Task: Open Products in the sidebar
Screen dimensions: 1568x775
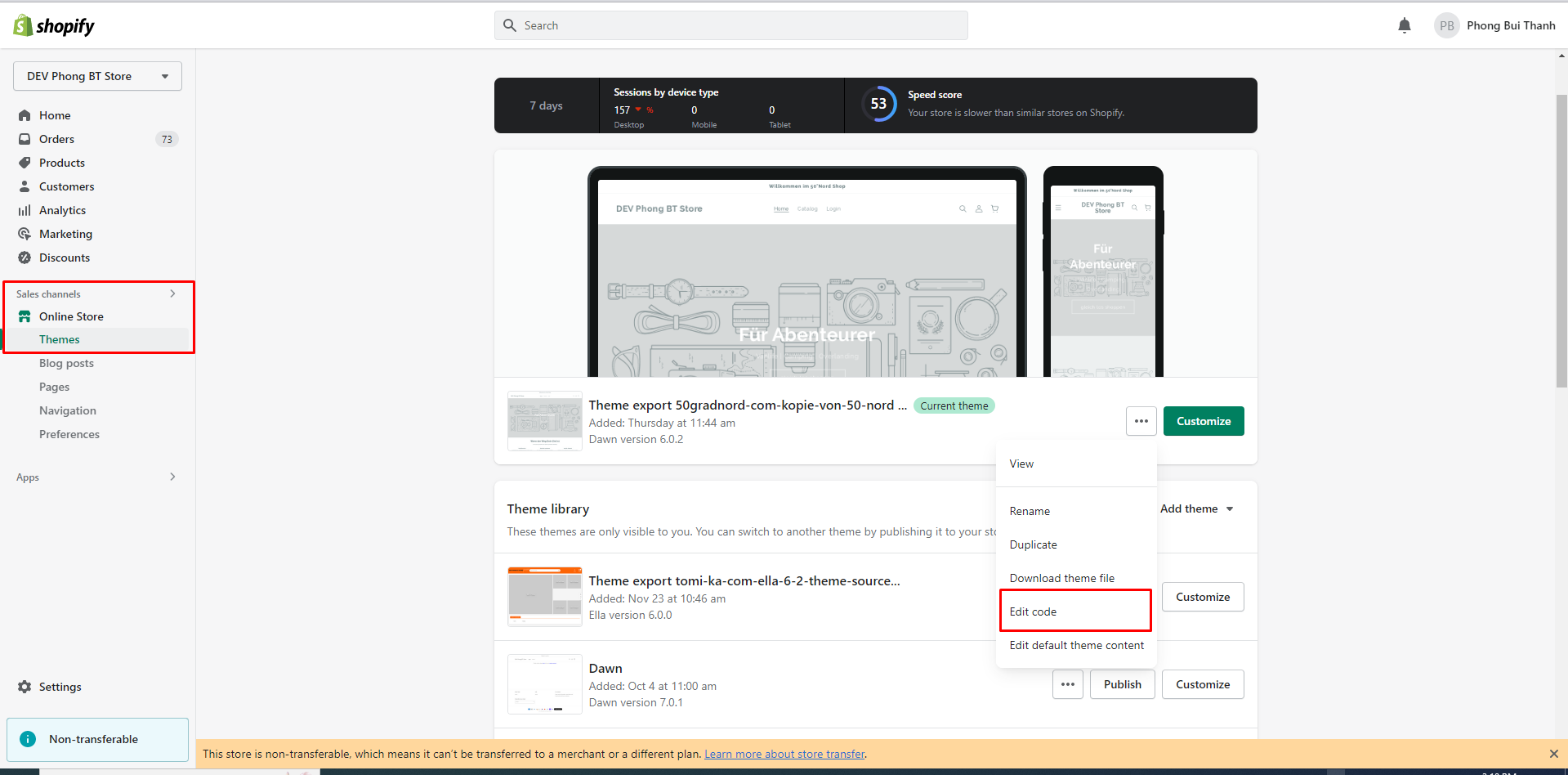Action: pyautogui.click(x=62, y=163)
